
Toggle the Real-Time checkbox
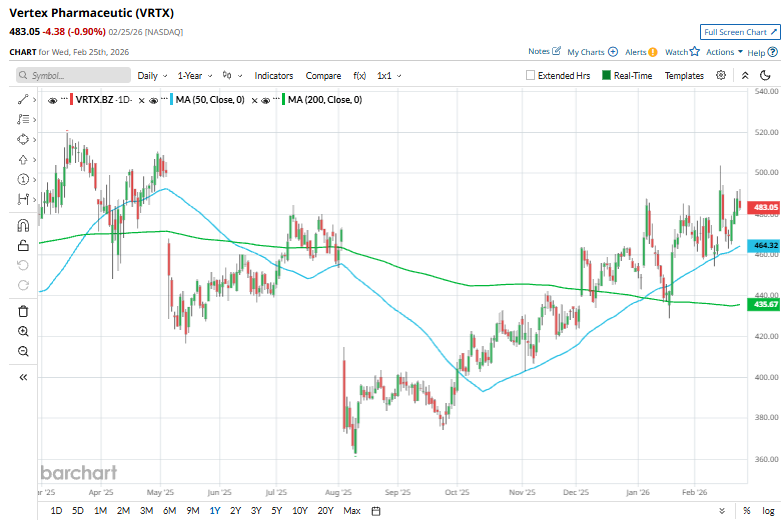point(606,75)
